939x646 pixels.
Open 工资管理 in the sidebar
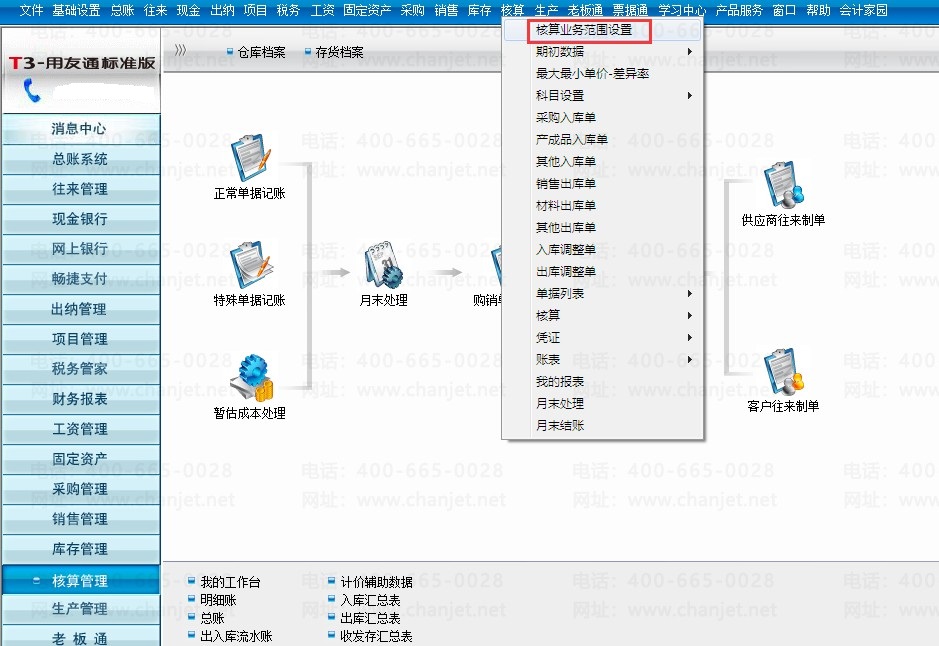pos(81,429)
